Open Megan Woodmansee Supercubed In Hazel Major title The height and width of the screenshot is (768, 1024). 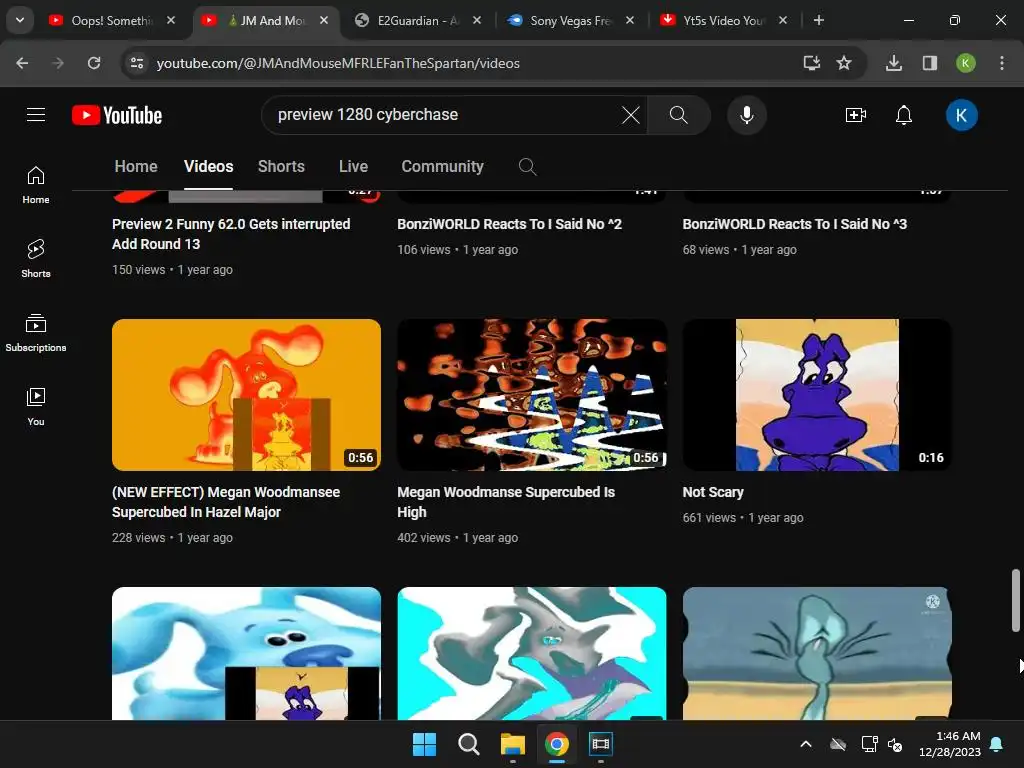coord(226,502)
